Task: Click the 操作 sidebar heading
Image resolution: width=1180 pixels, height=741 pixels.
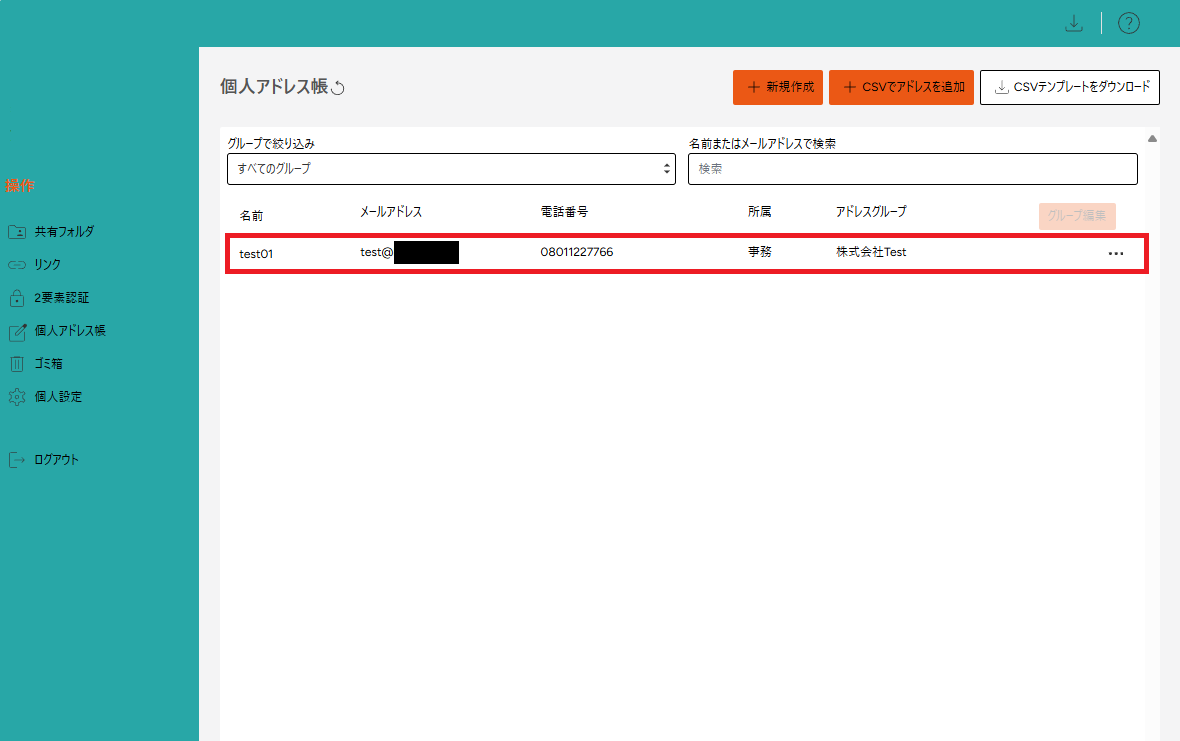Action: 20,186
